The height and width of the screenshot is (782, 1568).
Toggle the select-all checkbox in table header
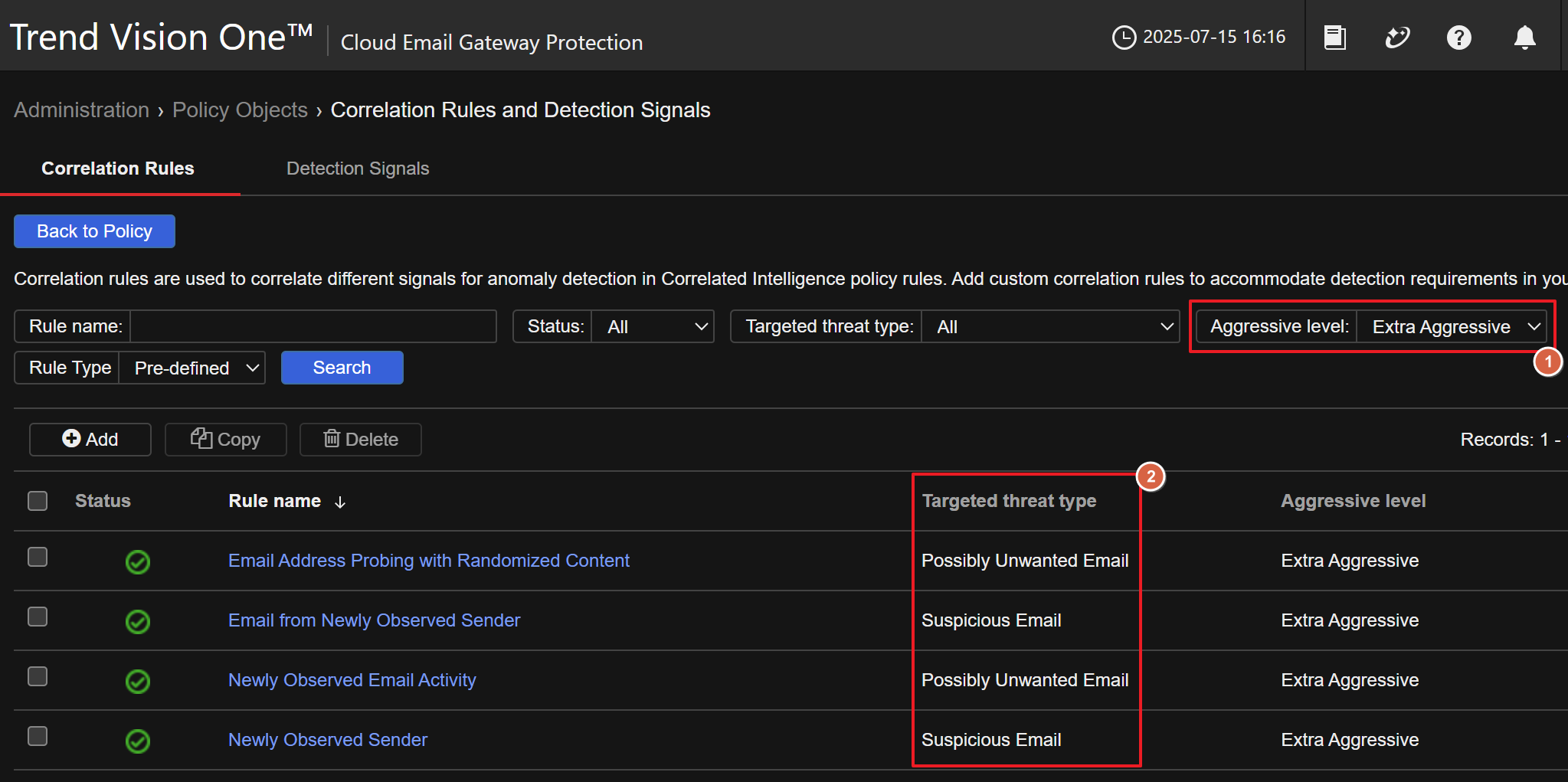pyautogui.click(x=38, y=501)
